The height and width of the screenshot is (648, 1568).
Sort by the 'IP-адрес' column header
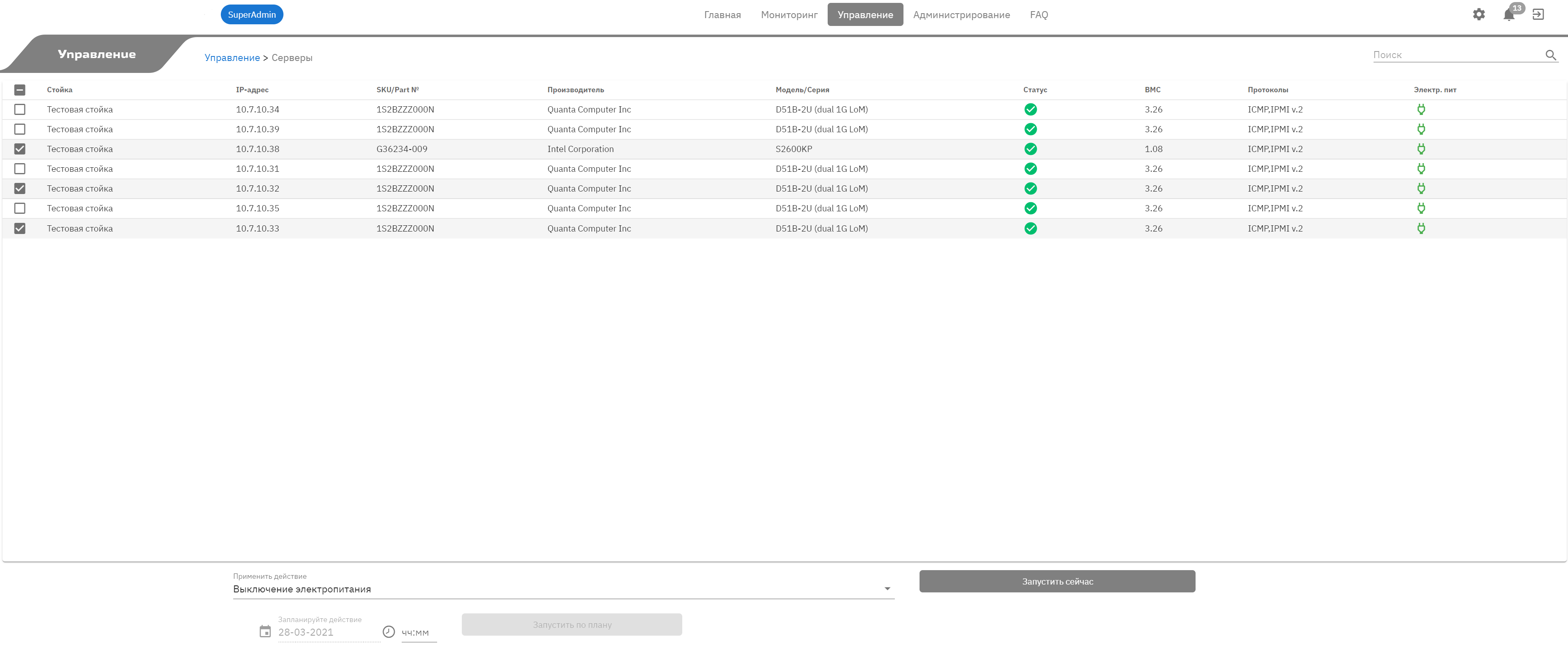[252, 90]
